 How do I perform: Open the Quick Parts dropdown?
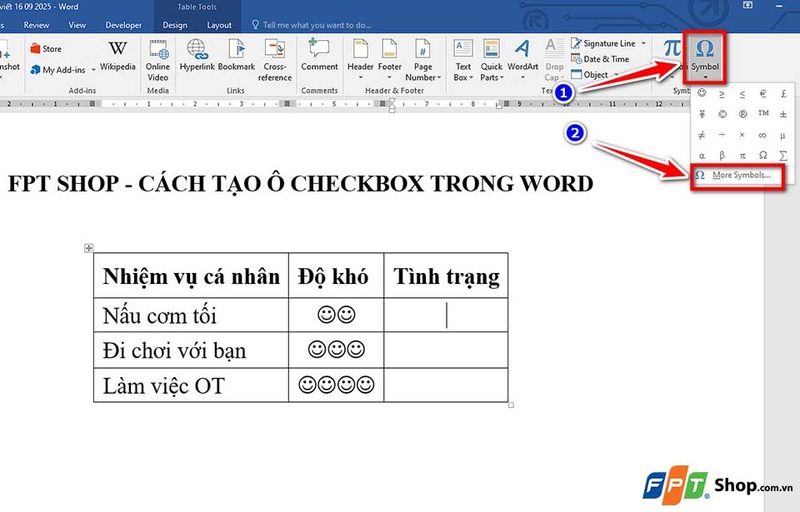click(x=491, y=60)
